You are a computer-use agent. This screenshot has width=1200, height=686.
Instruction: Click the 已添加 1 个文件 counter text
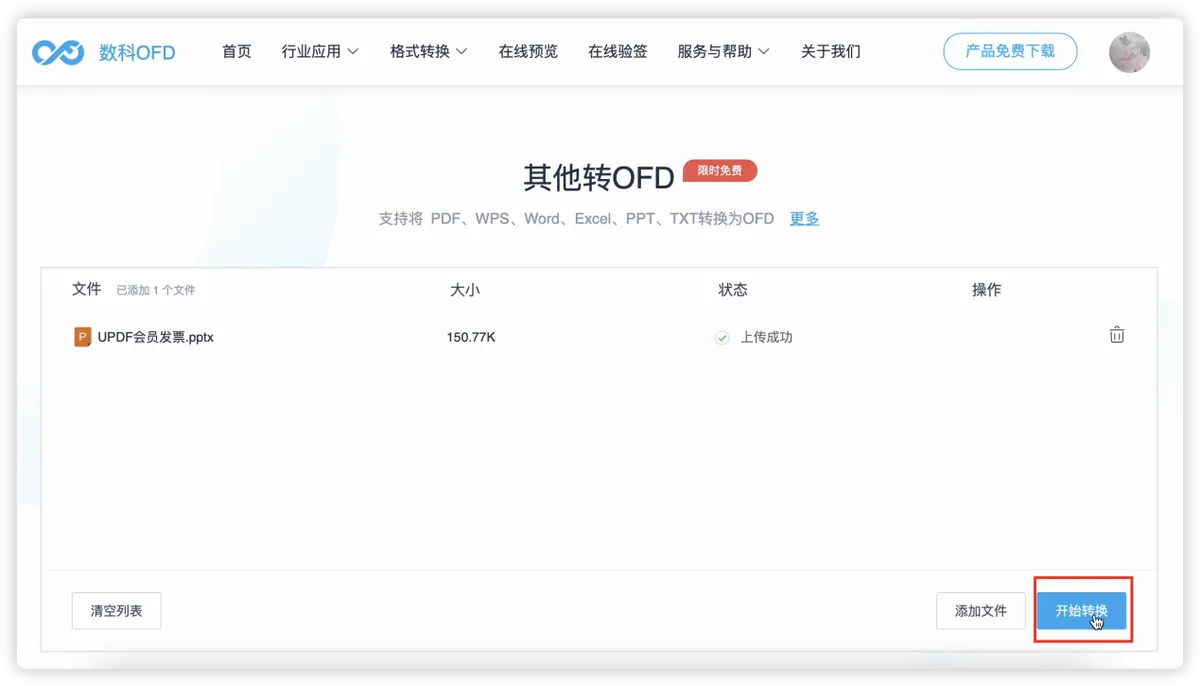click(x=156, y=291)
